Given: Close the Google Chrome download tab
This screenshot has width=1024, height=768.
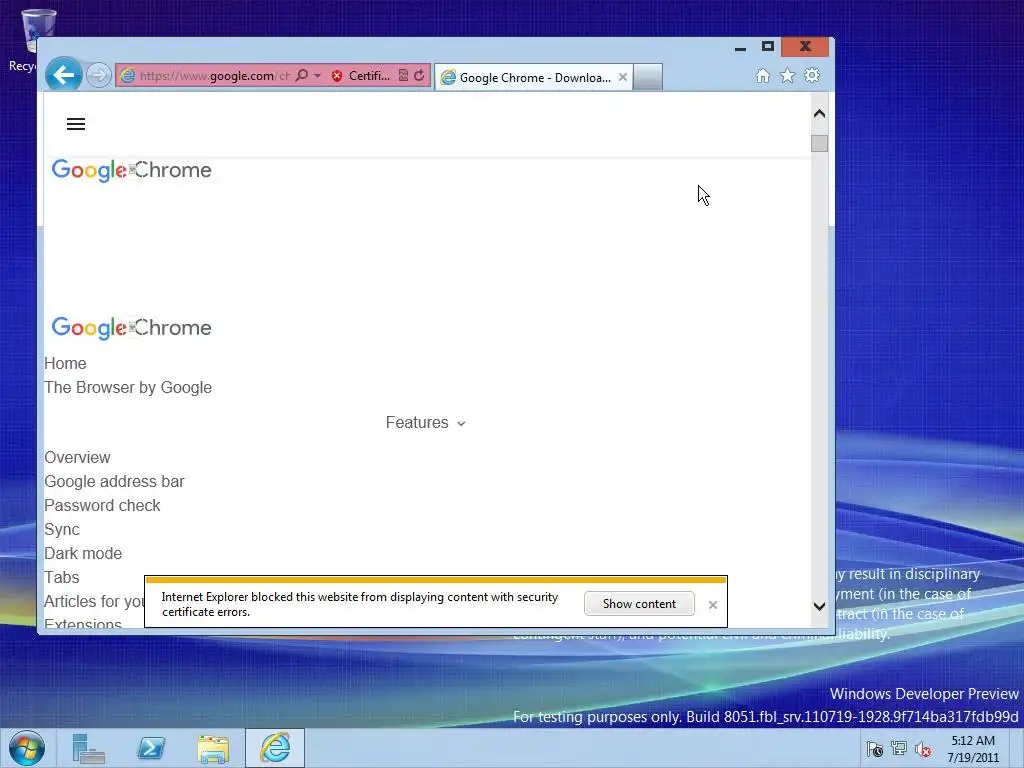Looking at the screenshot, I should (623, 77).
